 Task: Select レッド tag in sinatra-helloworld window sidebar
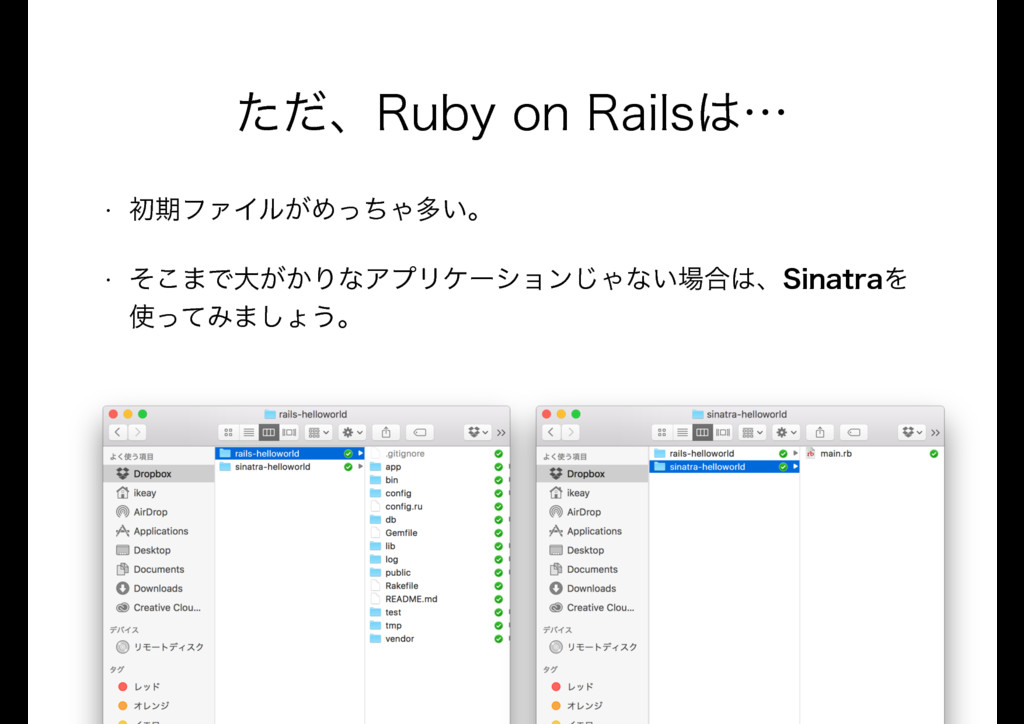coord(592,687)
